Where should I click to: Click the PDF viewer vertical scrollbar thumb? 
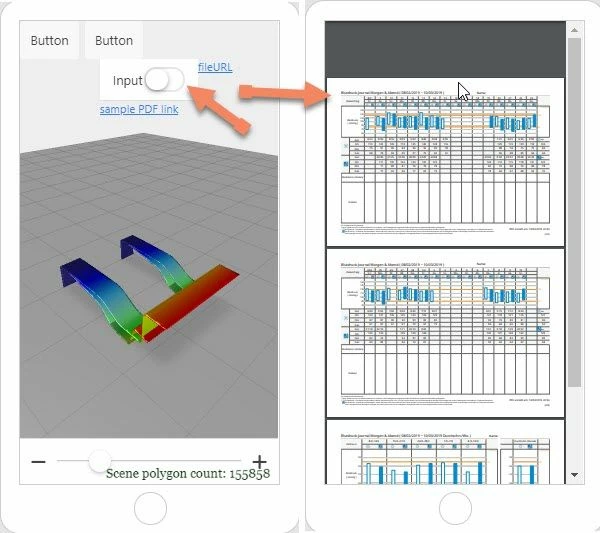pos(574,212)
